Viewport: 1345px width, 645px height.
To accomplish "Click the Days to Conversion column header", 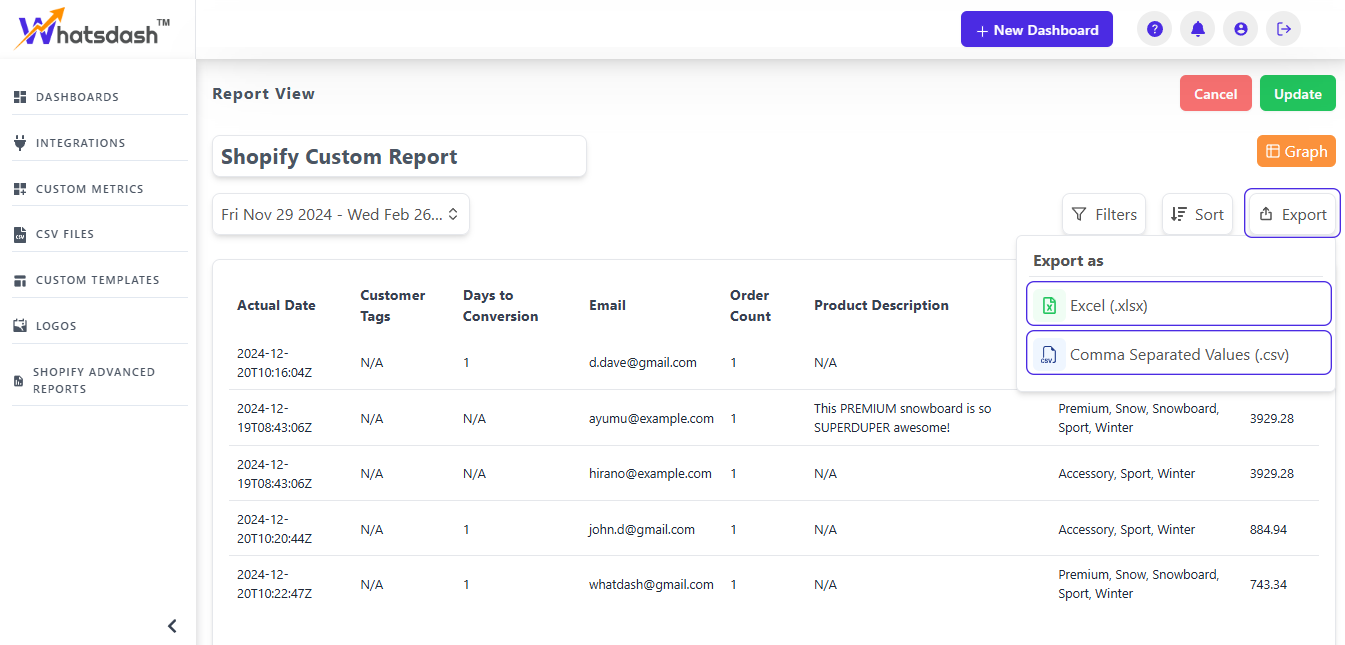I will coord(501,306).
